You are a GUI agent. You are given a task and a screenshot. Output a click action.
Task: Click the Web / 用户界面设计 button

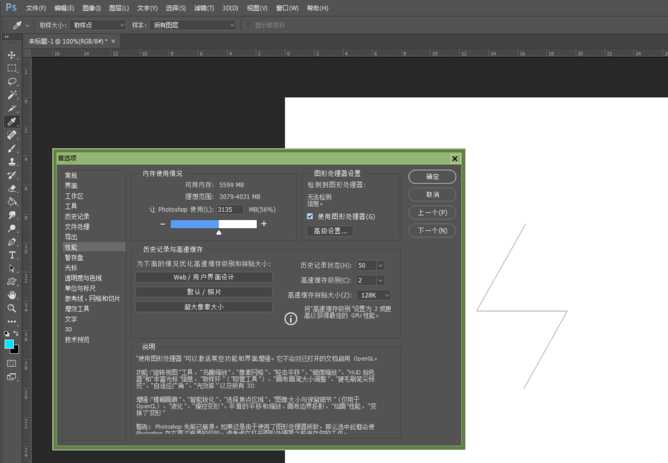coord(203,276)
